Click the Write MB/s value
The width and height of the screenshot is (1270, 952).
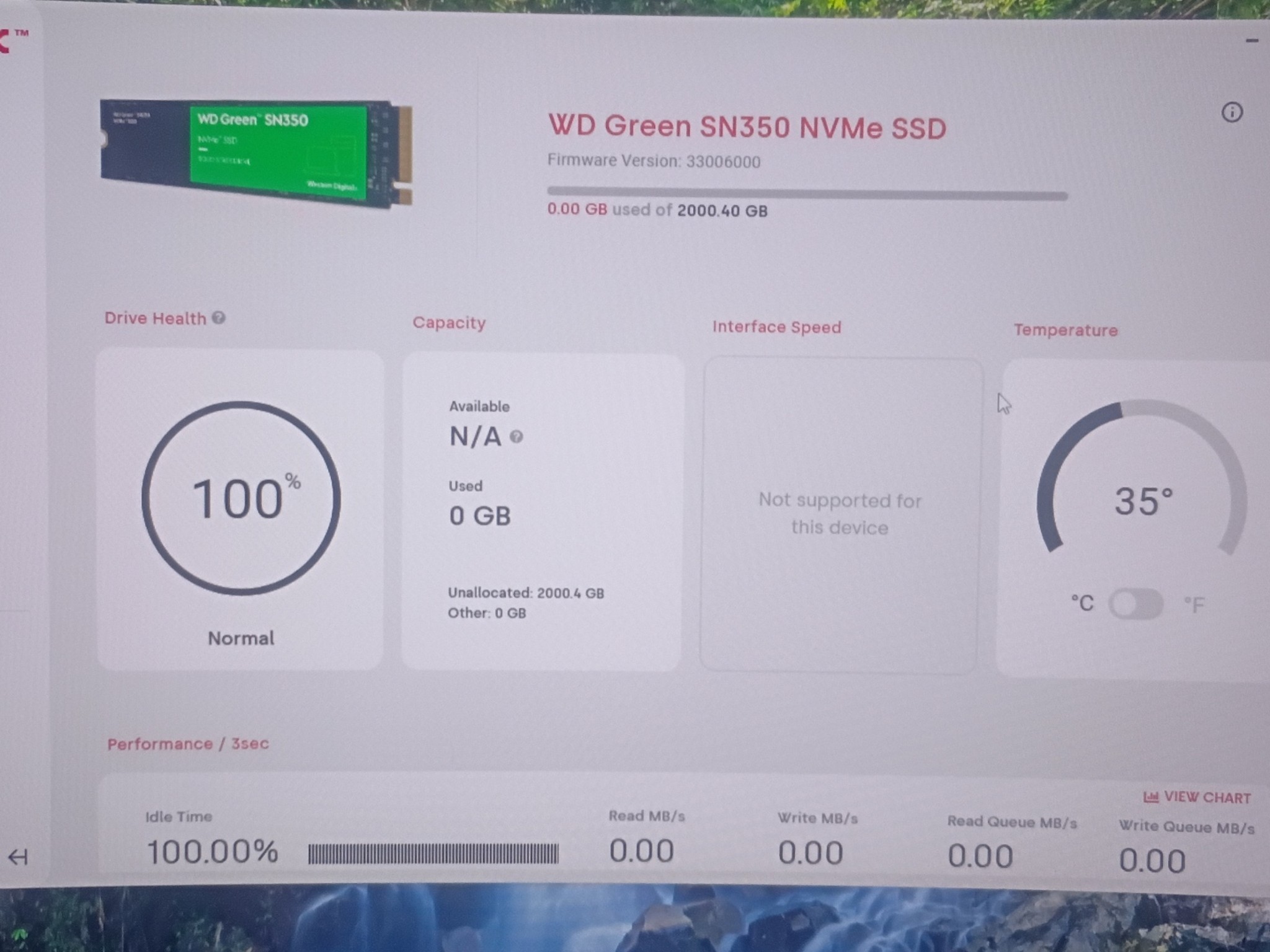tap(810, 853)
